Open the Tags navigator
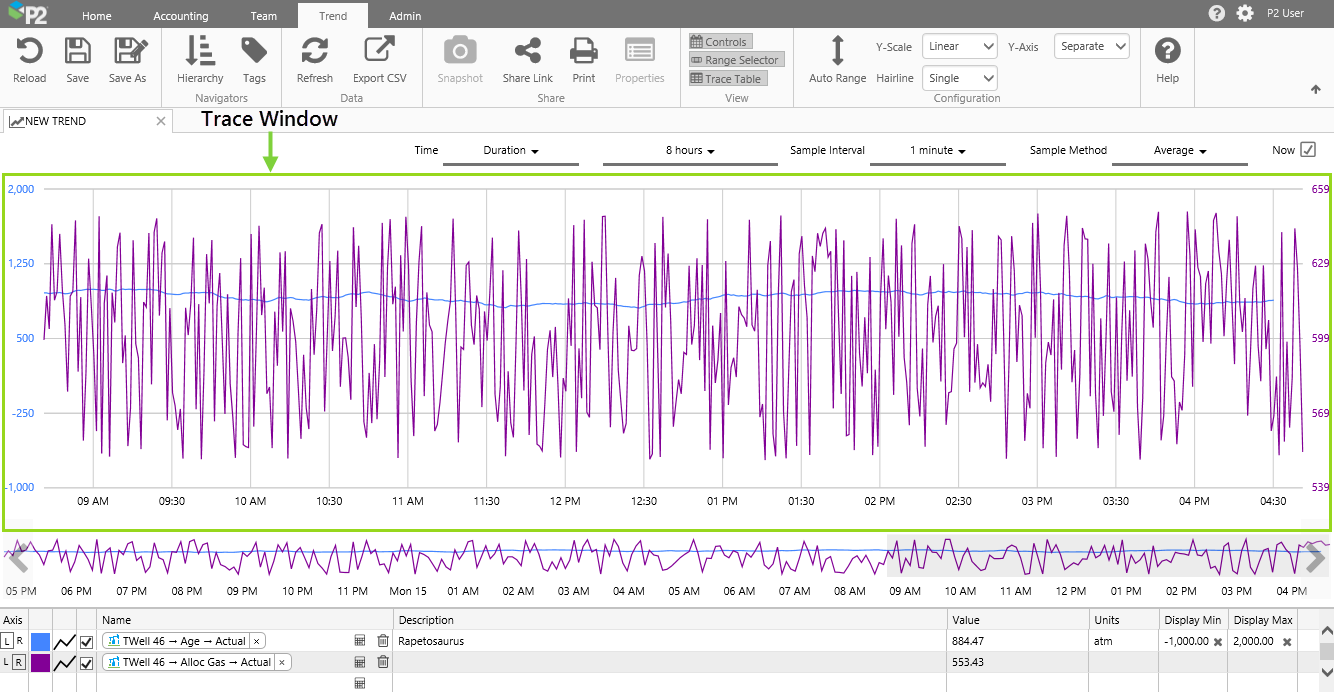The image size is (1334, 692). coord(254,52)
